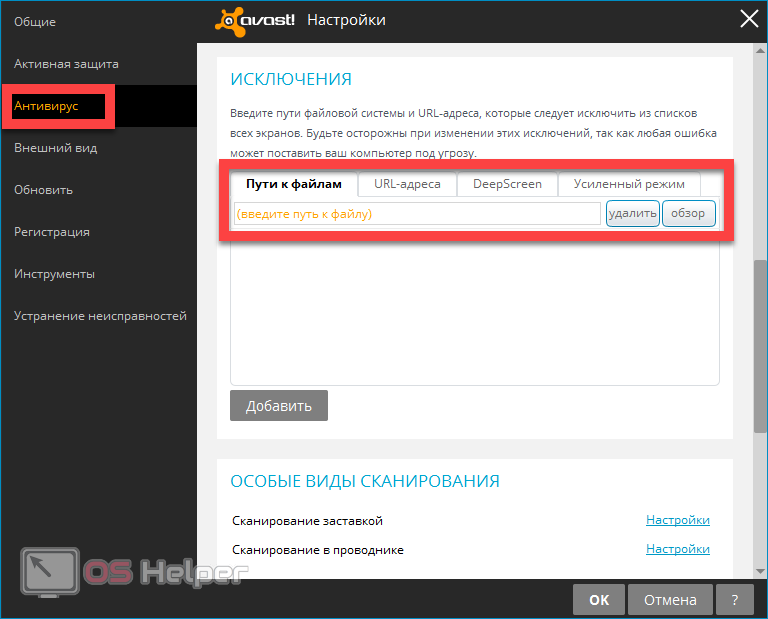The image size is (768, 619).
Task: Switch to the URL-адреса tab
Action: [408, 184]
